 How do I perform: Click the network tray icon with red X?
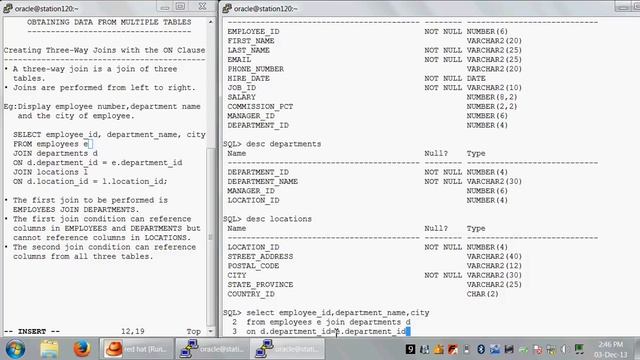538,350
